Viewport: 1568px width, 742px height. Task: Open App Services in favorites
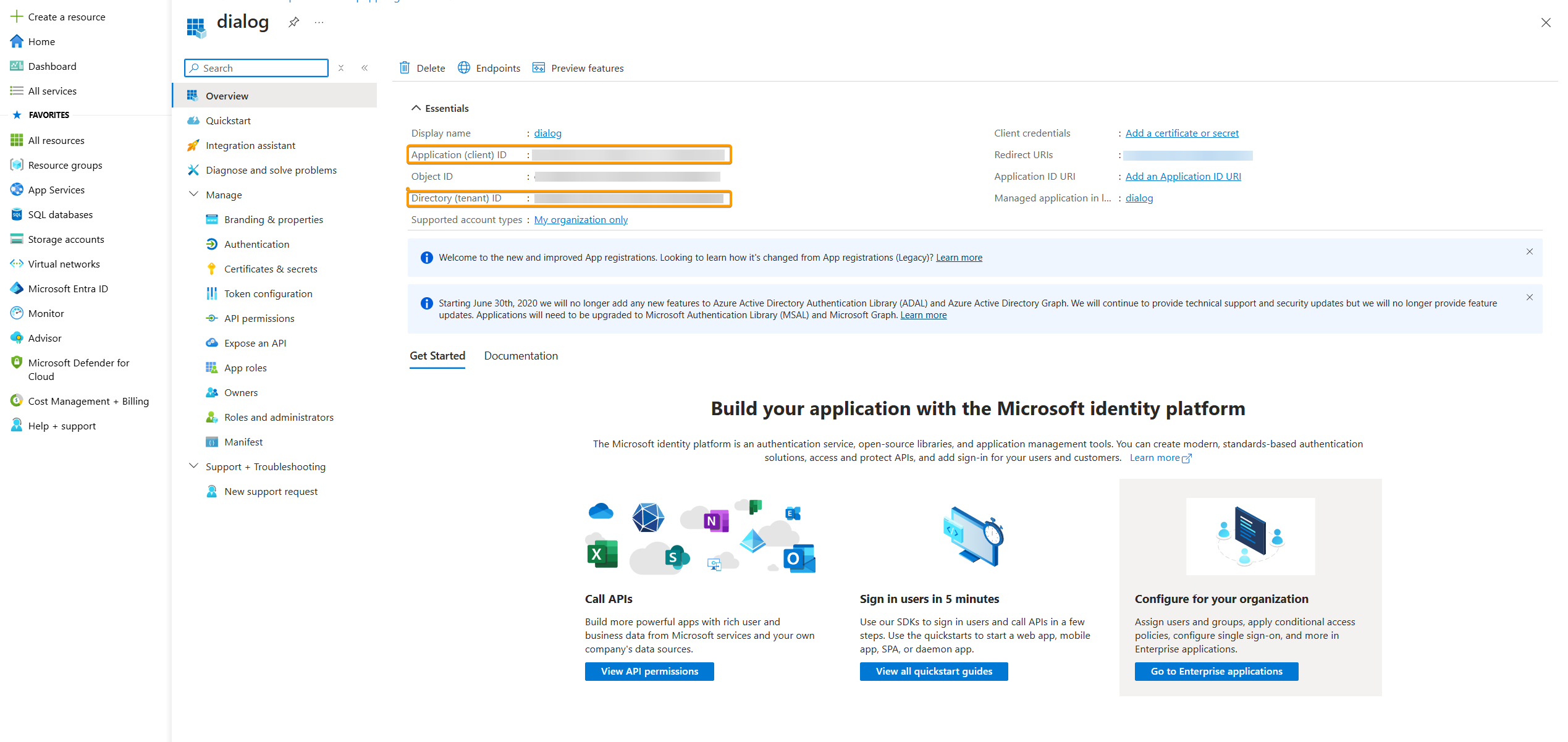56,190
